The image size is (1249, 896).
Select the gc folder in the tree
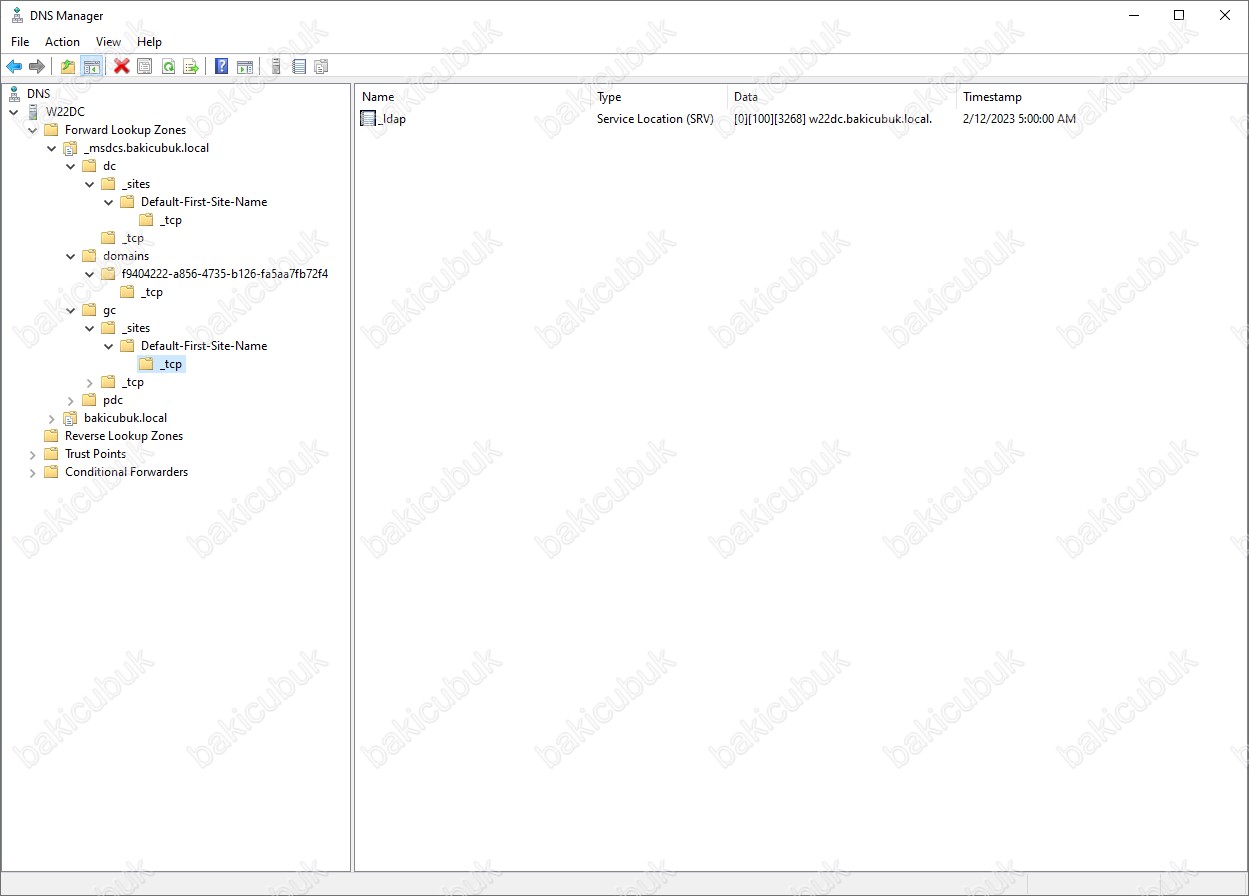[109, 310]
